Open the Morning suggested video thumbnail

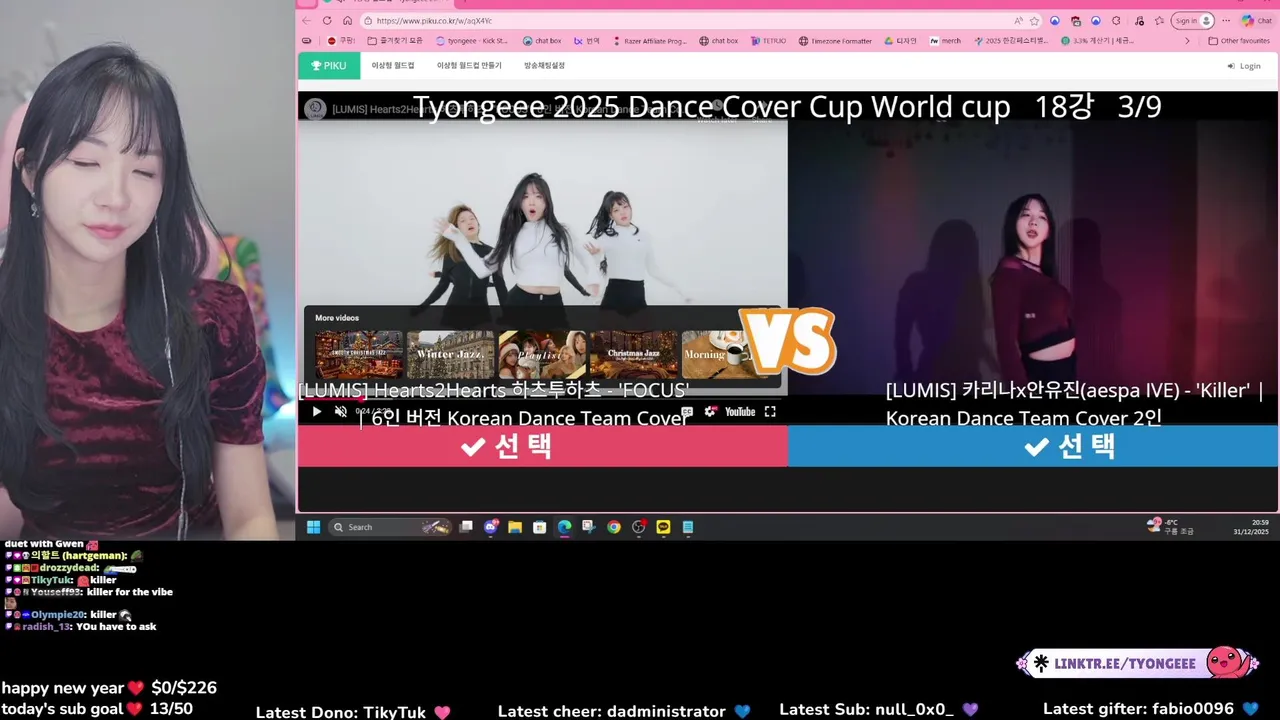tap(715, 354)
